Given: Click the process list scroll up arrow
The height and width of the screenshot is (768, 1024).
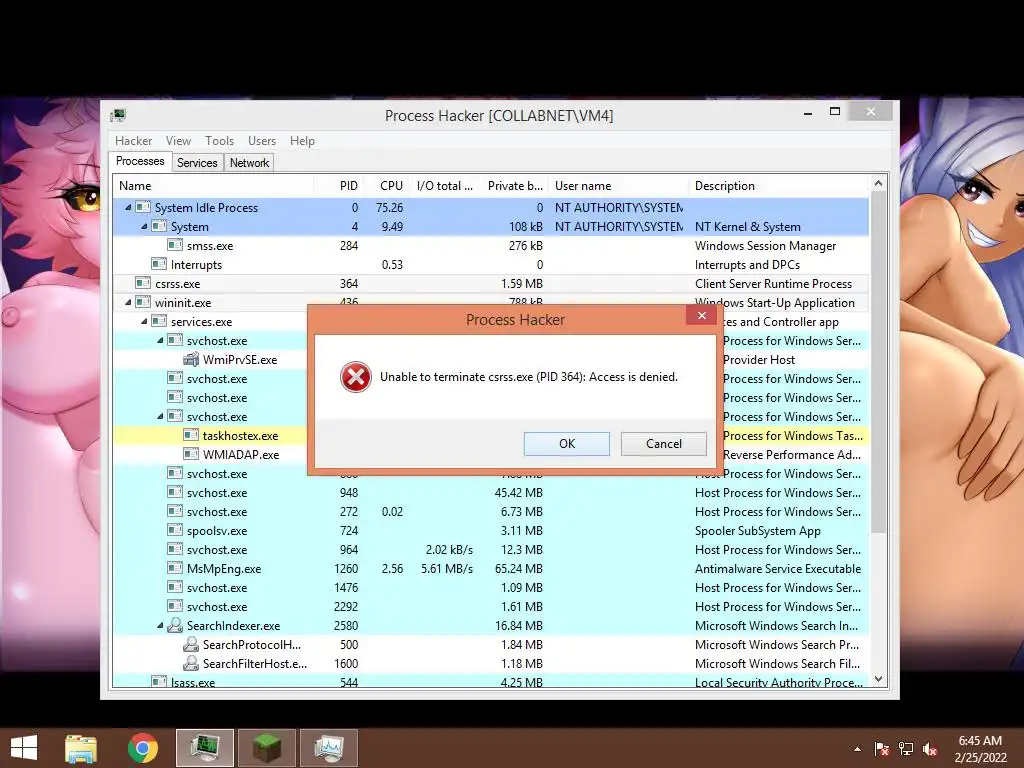Looking at the screenshot, I should (878, 184).
